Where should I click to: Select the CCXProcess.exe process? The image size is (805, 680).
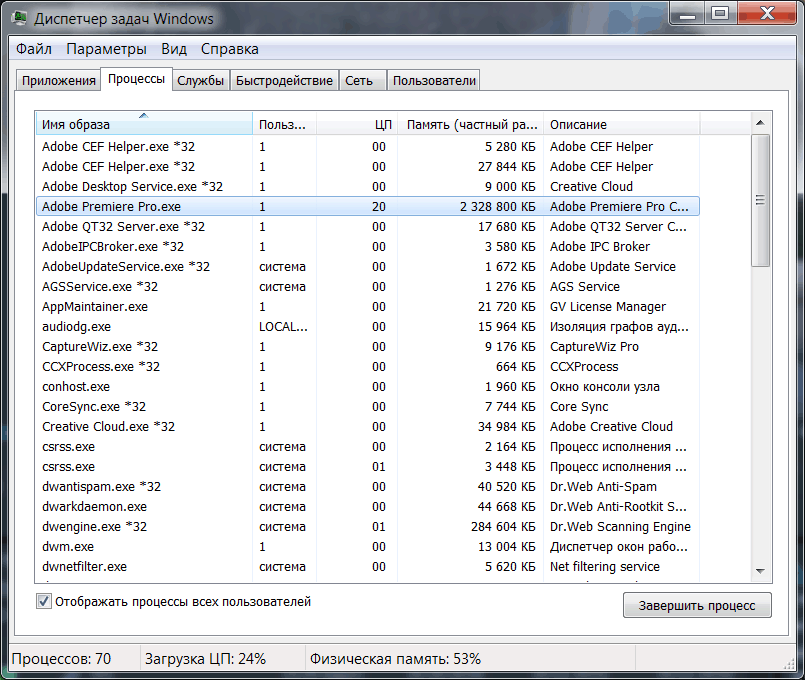pos(368,366)
